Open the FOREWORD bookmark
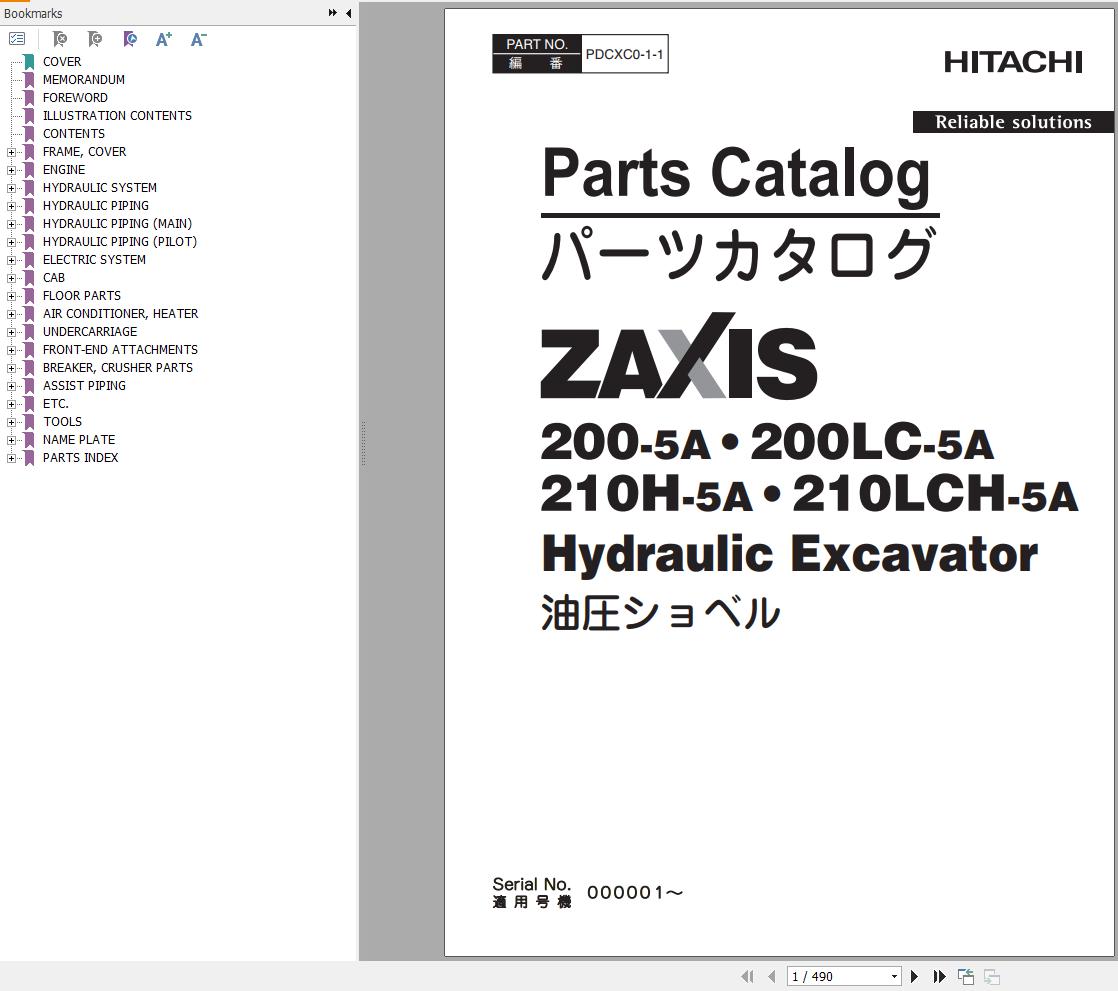1118x991 pixels. coord(75,98)
